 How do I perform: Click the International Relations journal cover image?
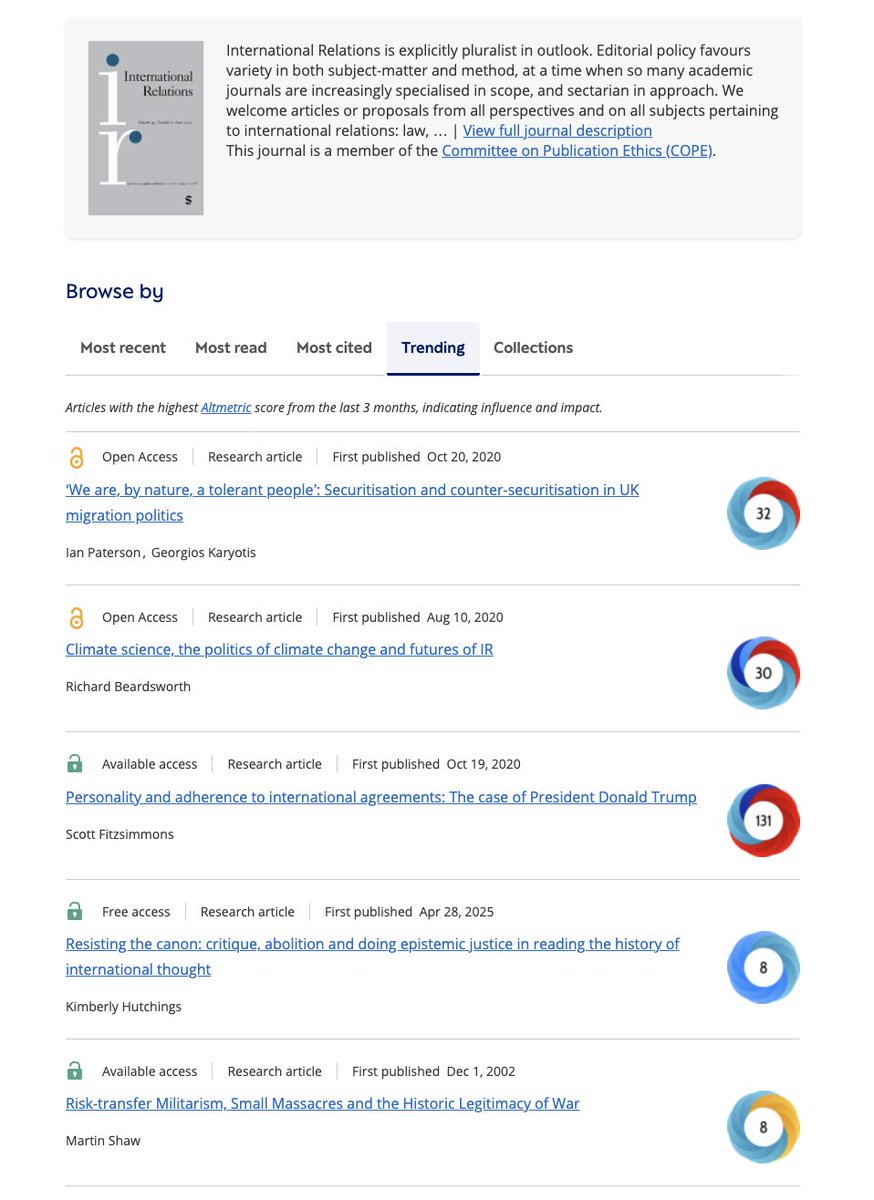click(x=145, y=127)
